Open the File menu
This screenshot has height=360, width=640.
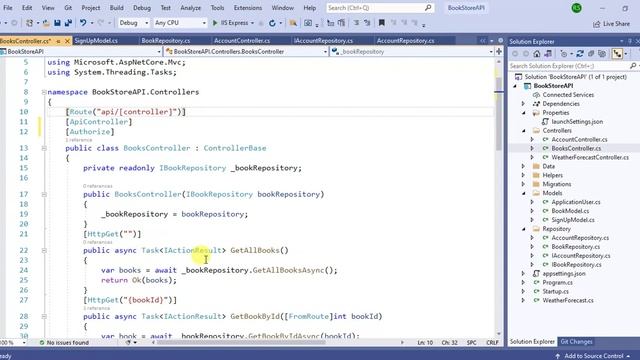[x=8, y=8]
